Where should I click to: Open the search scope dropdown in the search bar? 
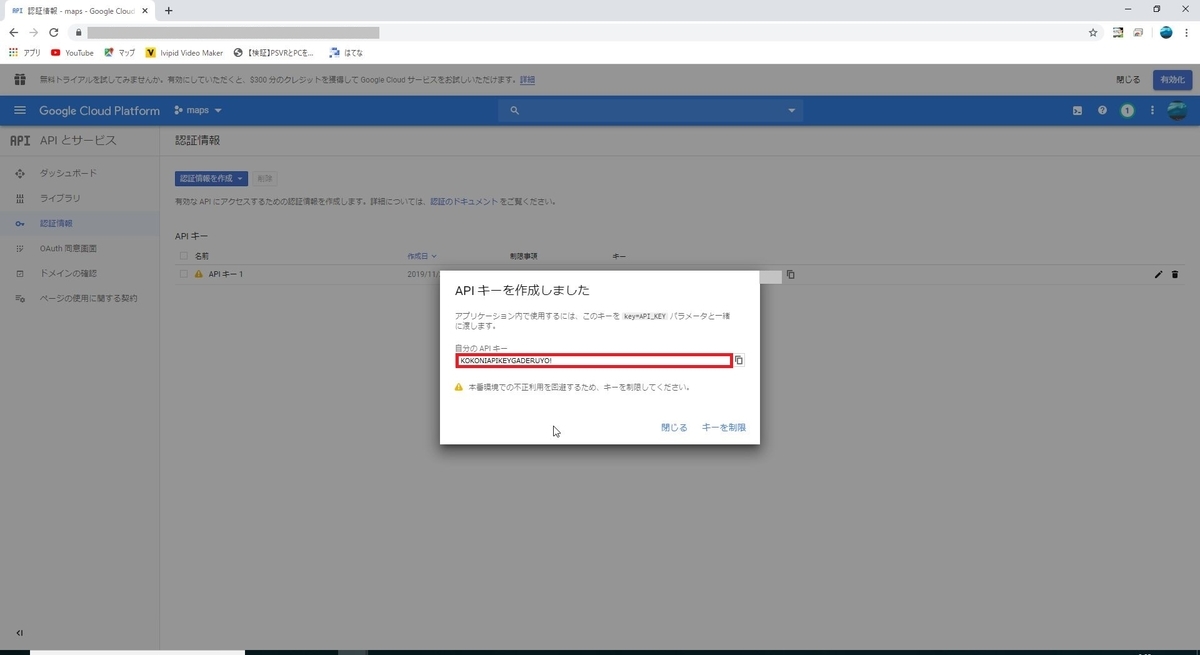pyautogui.click(x=791, y=110)
